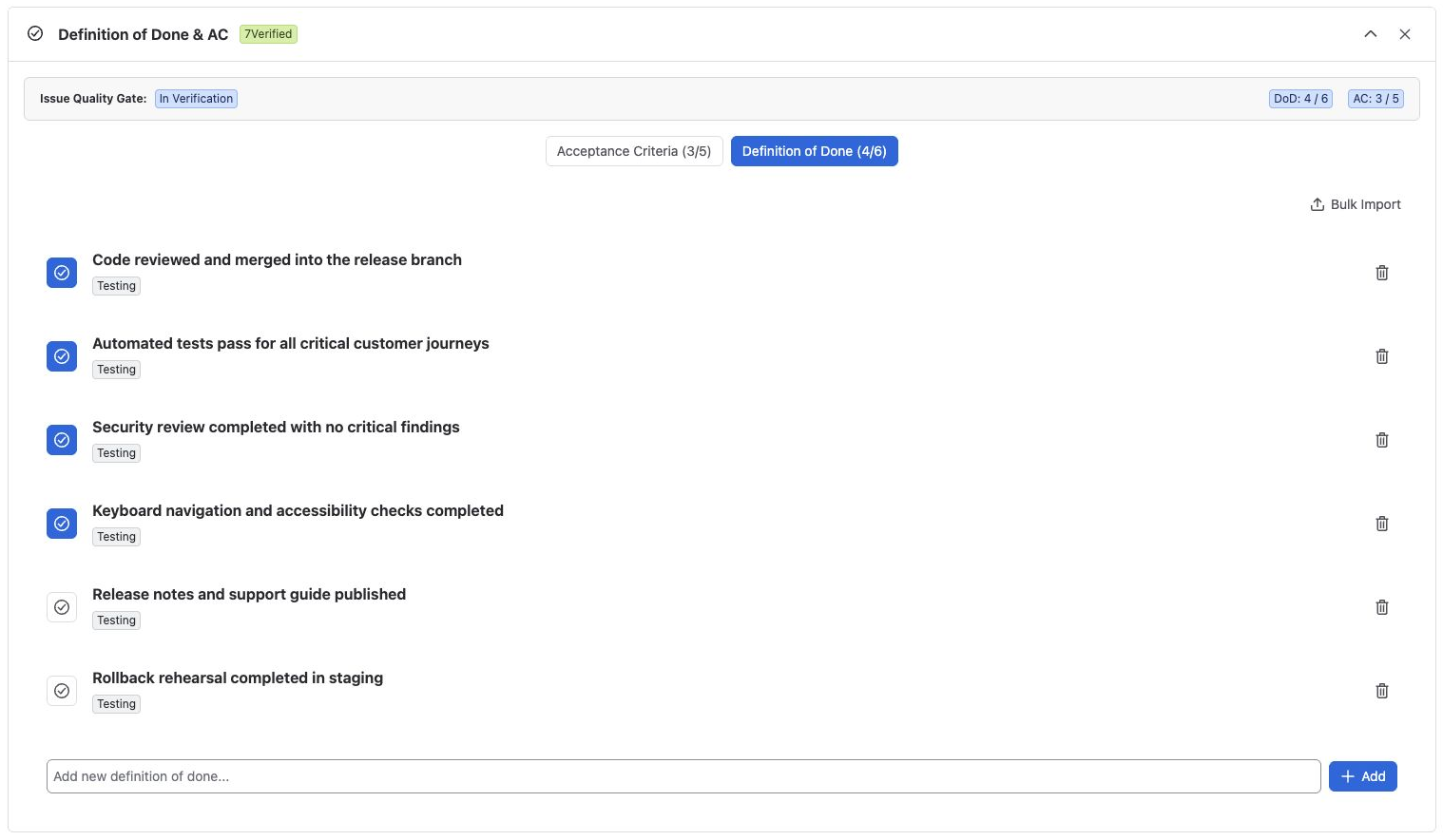Click the 'In Verification' status badge

point(196,99)
